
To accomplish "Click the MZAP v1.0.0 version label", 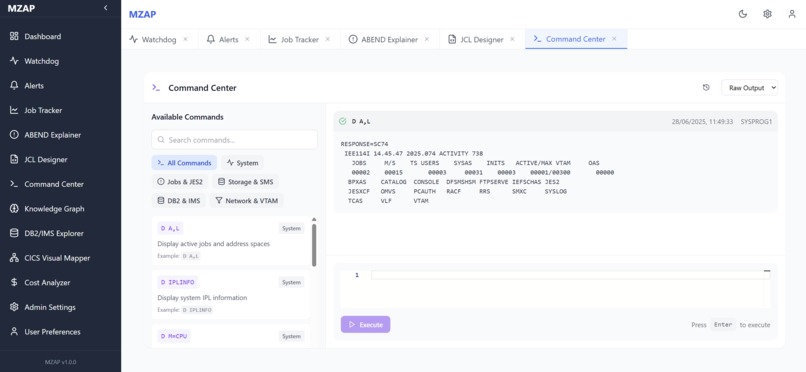I will tap(60, 362).
